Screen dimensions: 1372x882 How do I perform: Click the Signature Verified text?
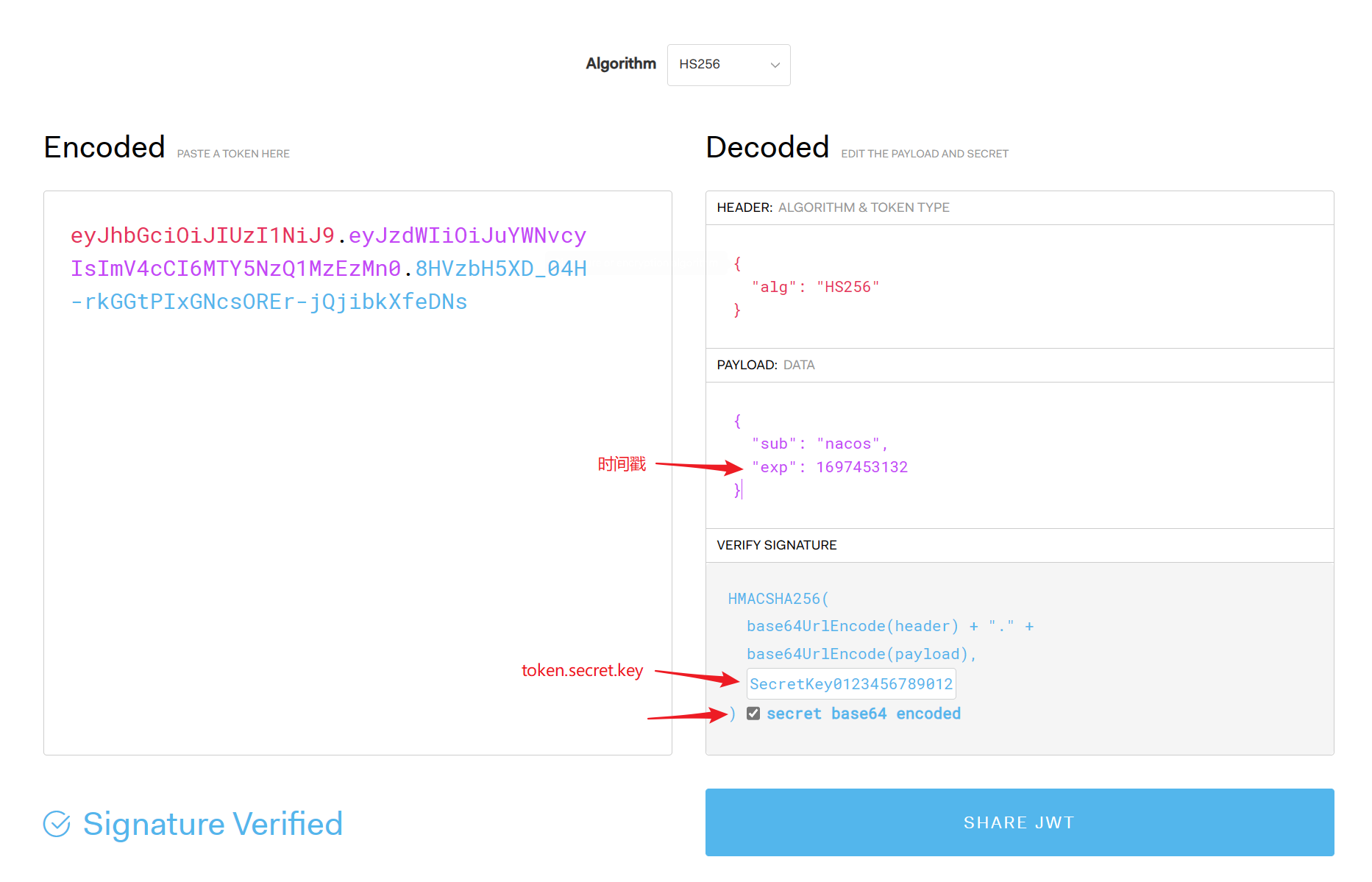213,824
